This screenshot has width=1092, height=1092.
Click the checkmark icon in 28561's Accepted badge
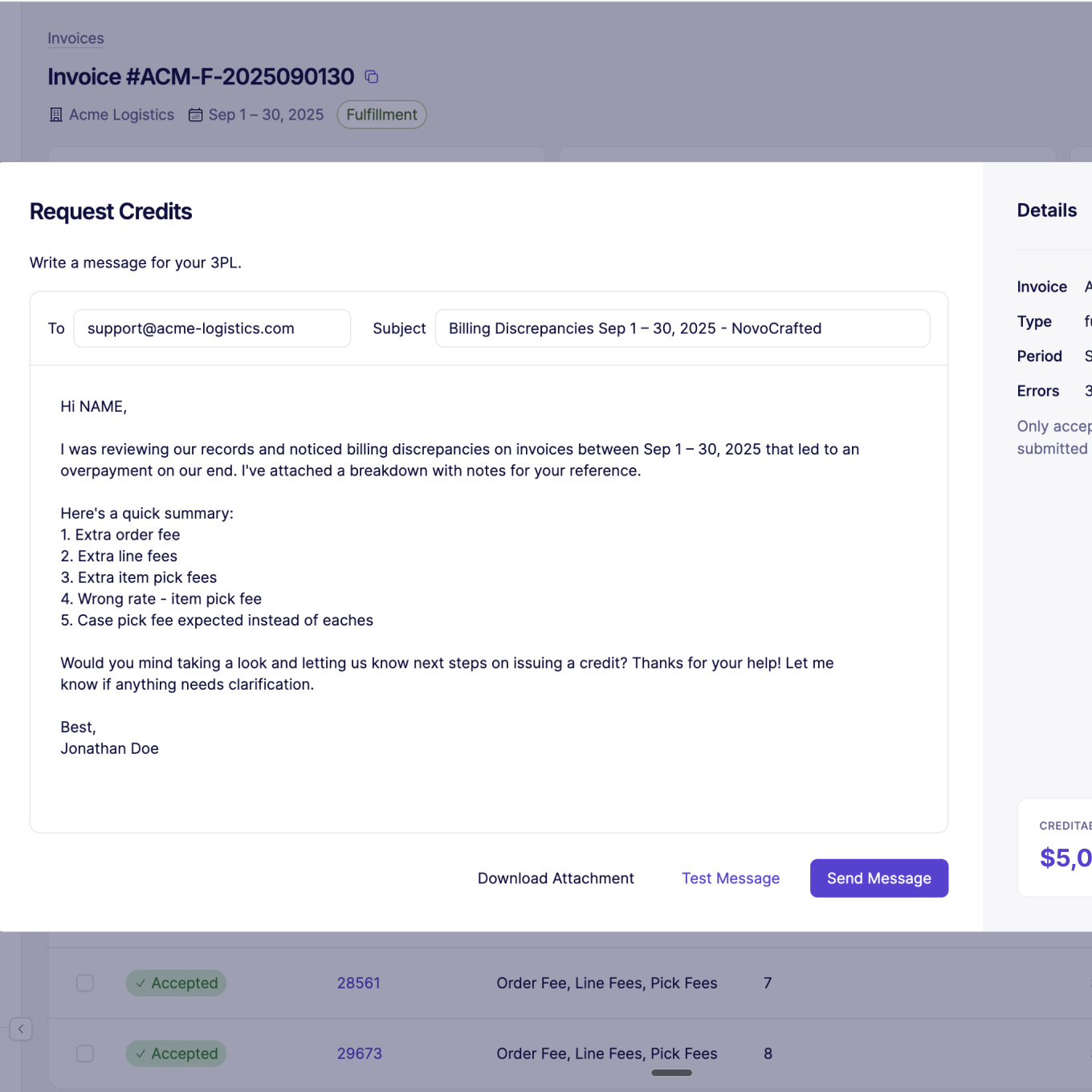(142, 983)
